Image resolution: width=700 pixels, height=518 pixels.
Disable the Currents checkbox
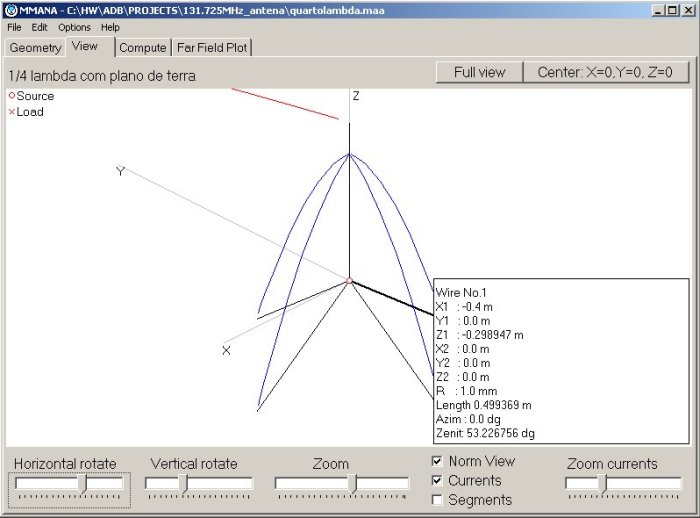(437, 480)
